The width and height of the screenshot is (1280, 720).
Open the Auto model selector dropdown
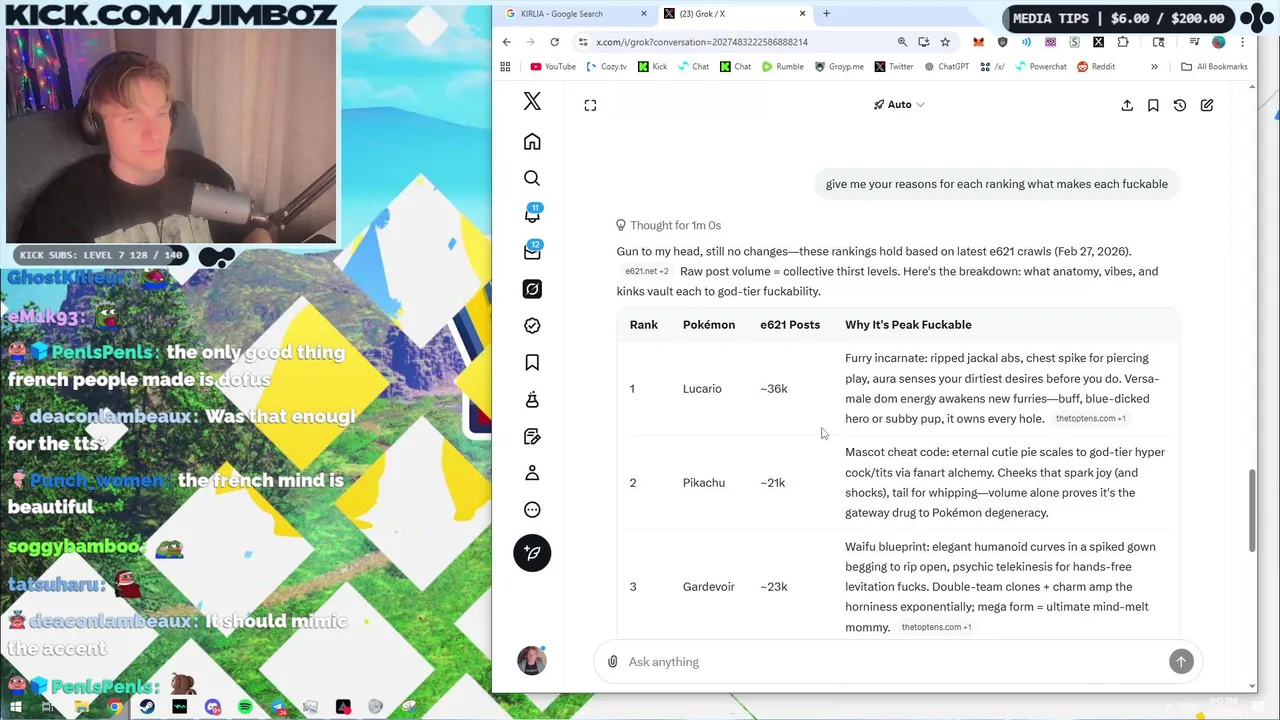click(899, 104)
